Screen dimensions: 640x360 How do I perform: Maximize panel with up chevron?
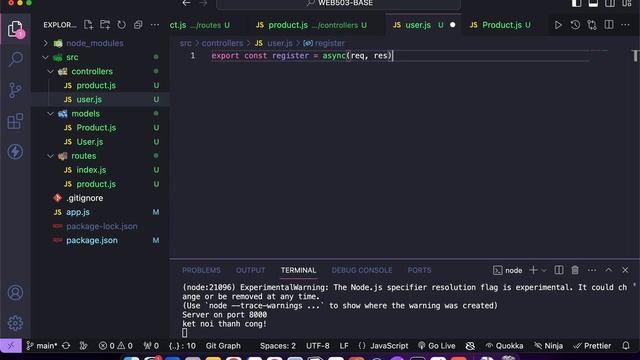(609, 270)
